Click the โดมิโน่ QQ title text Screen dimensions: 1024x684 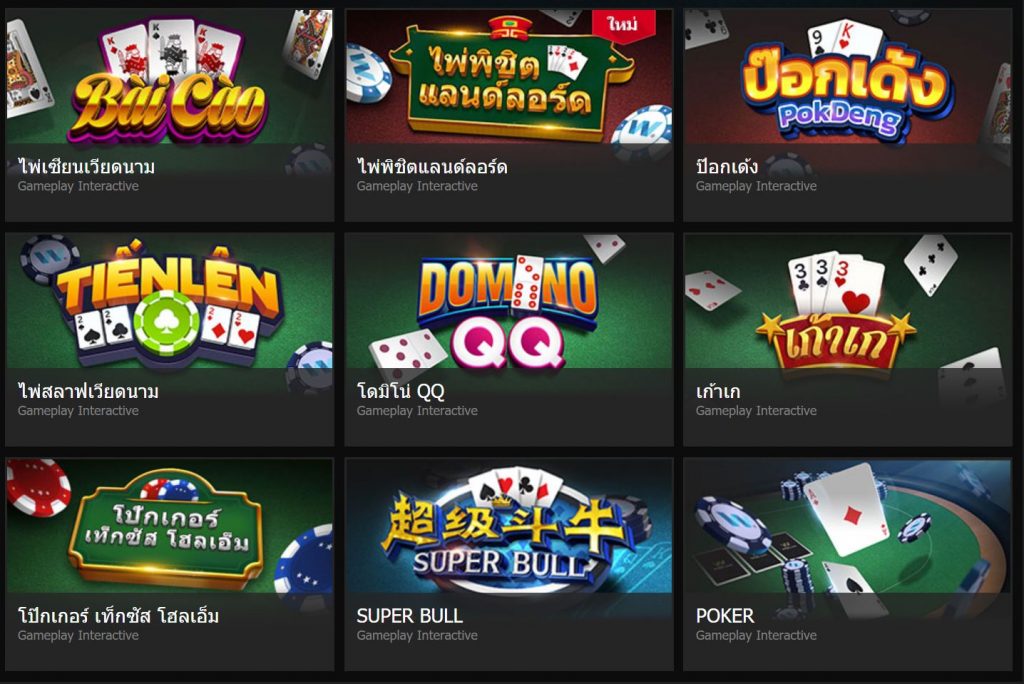(400, 391)
